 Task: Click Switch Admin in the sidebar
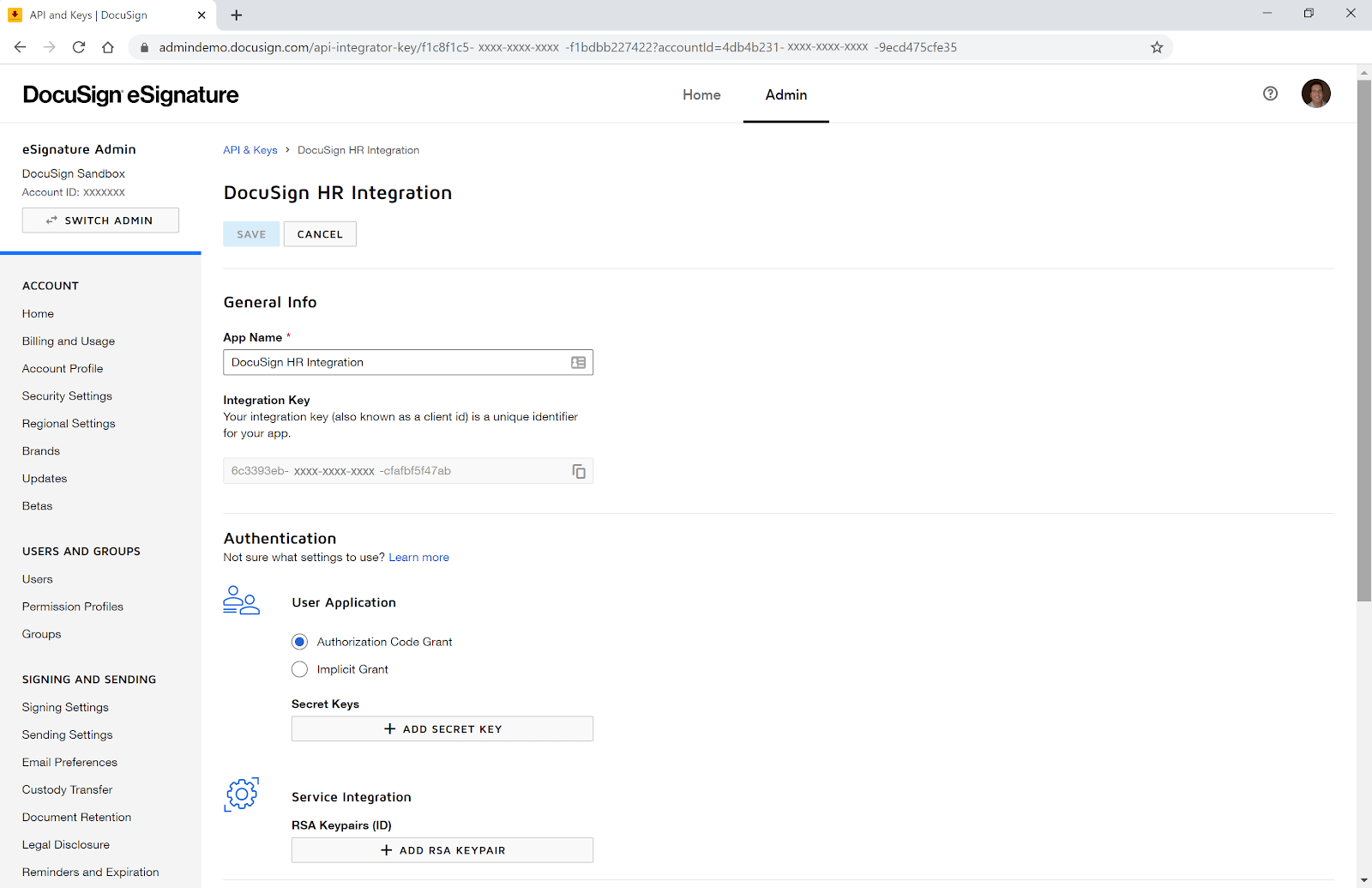click(x=99, y=220)
